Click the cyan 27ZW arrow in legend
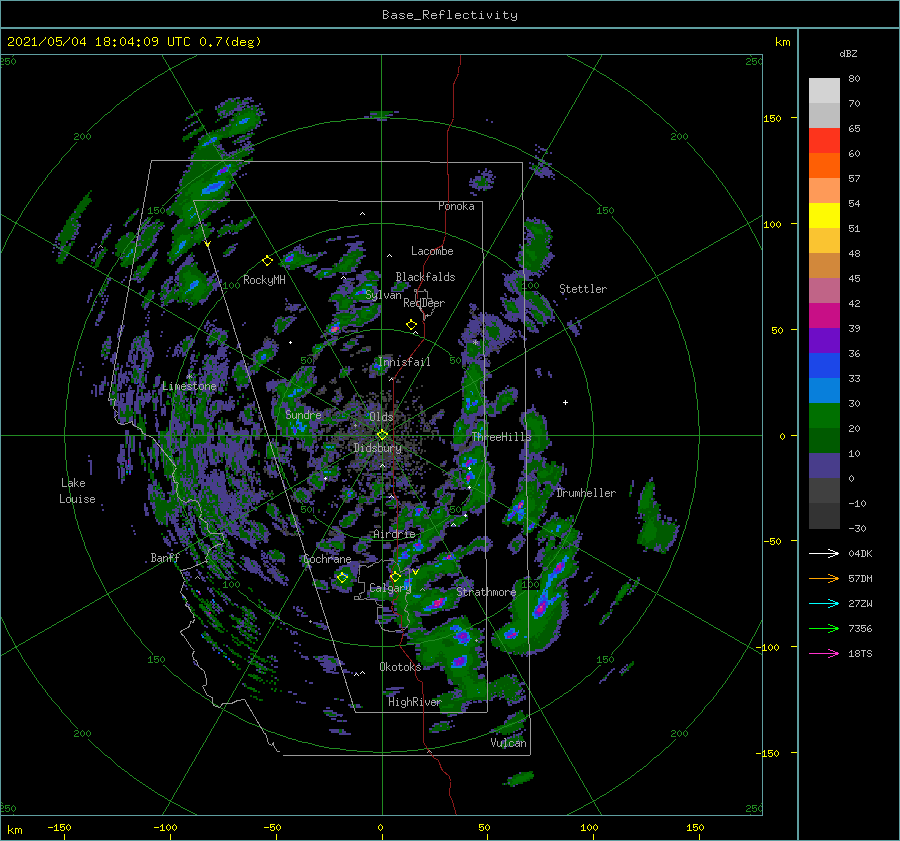 click(x=824, y=603)
